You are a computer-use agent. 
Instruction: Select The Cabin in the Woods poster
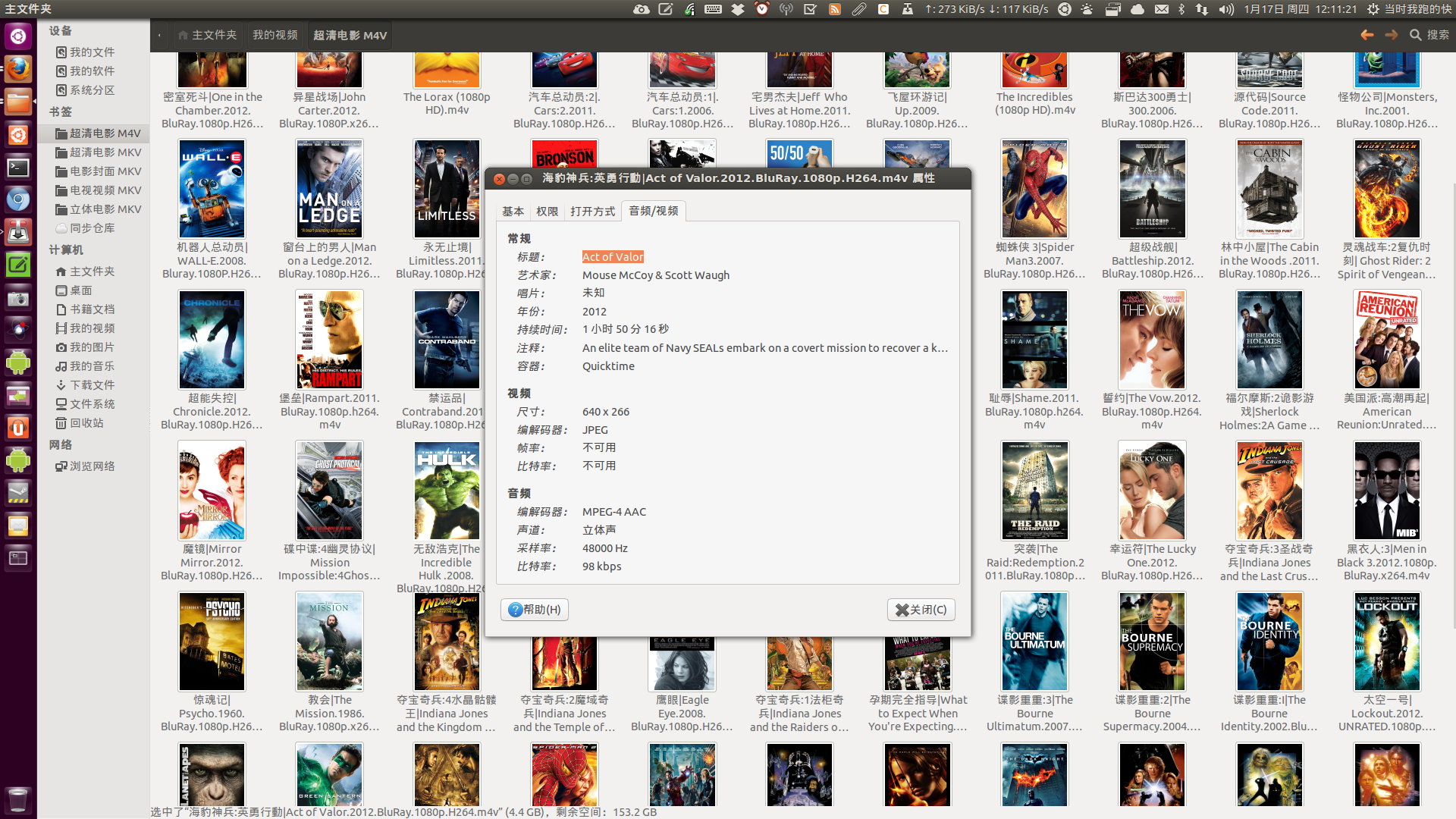coord(1269,189)
